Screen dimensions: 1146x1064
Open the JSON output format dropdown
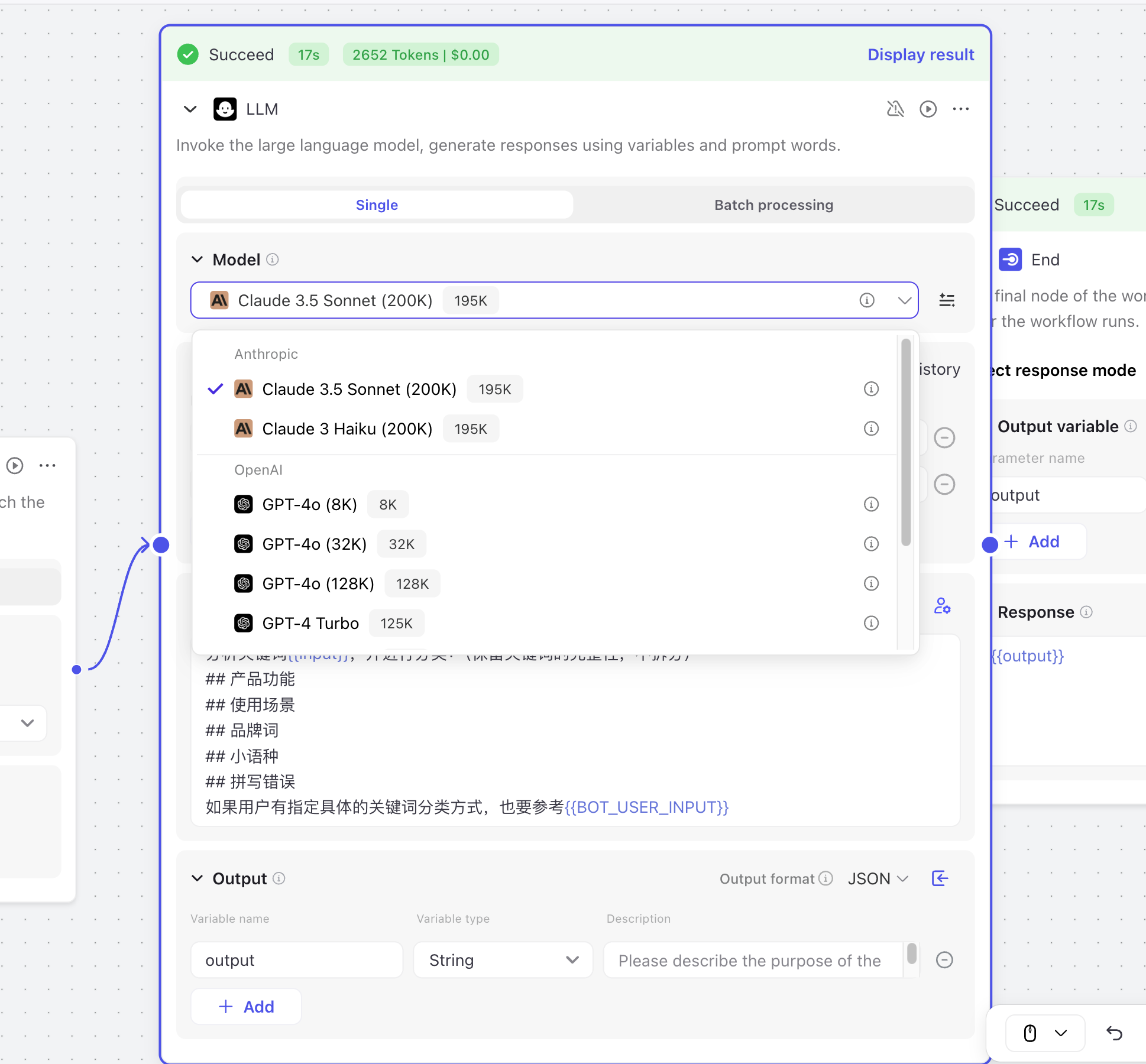[x=878, y=878]
